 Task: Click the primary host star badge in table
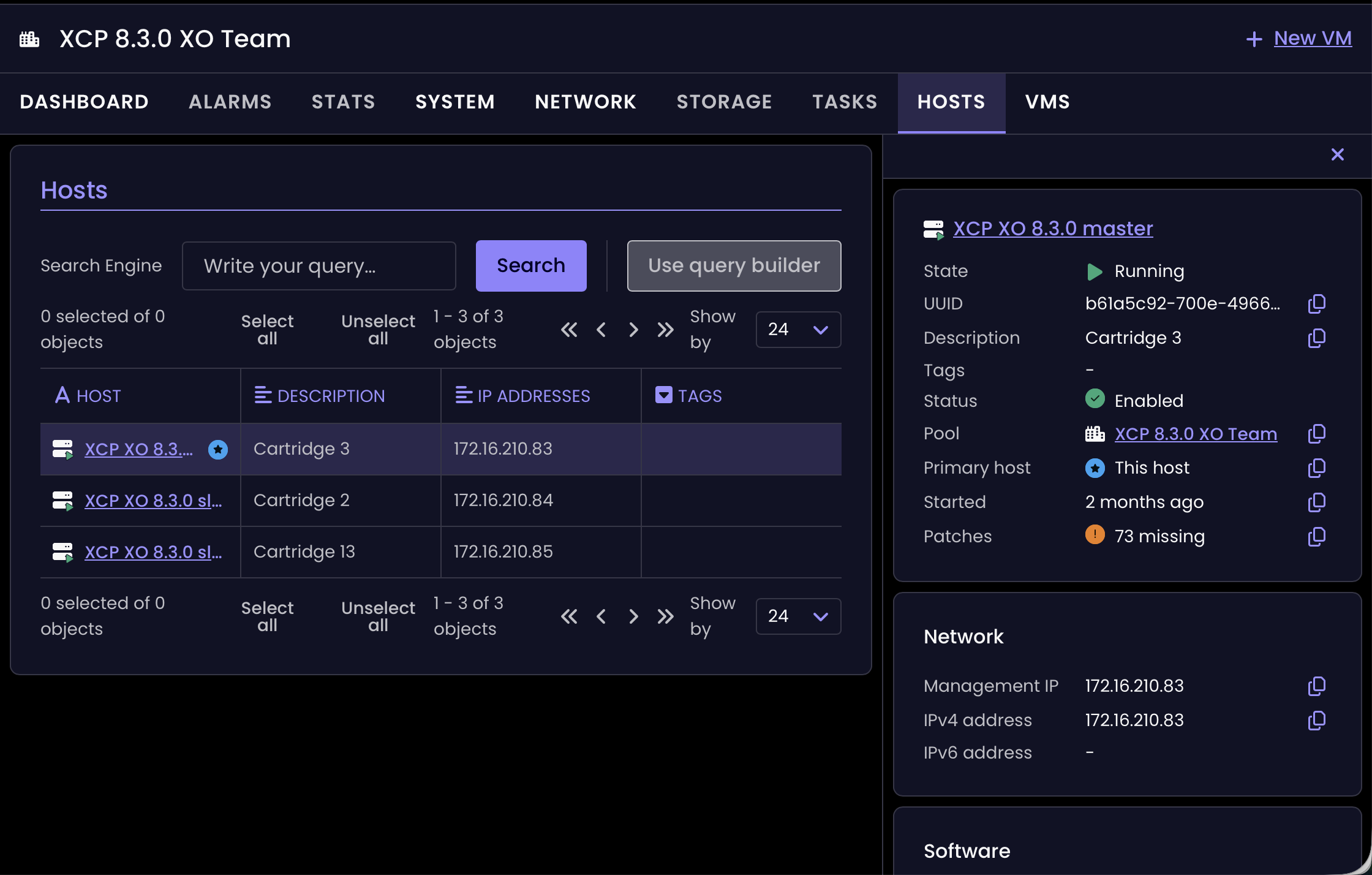point(218,449)
